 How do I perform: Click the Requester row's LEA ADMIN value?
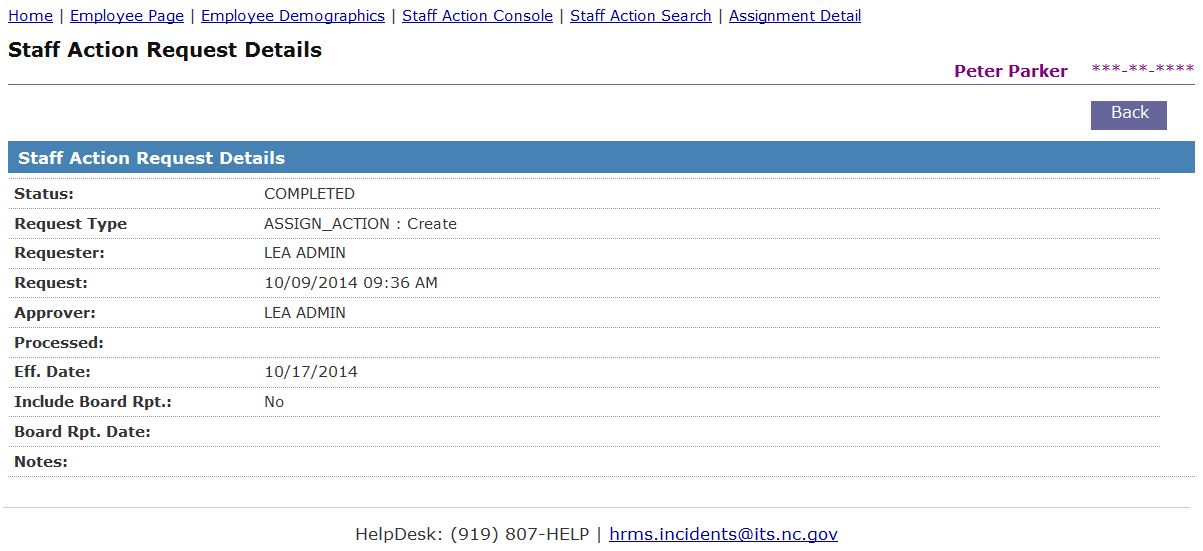[305, 253]
